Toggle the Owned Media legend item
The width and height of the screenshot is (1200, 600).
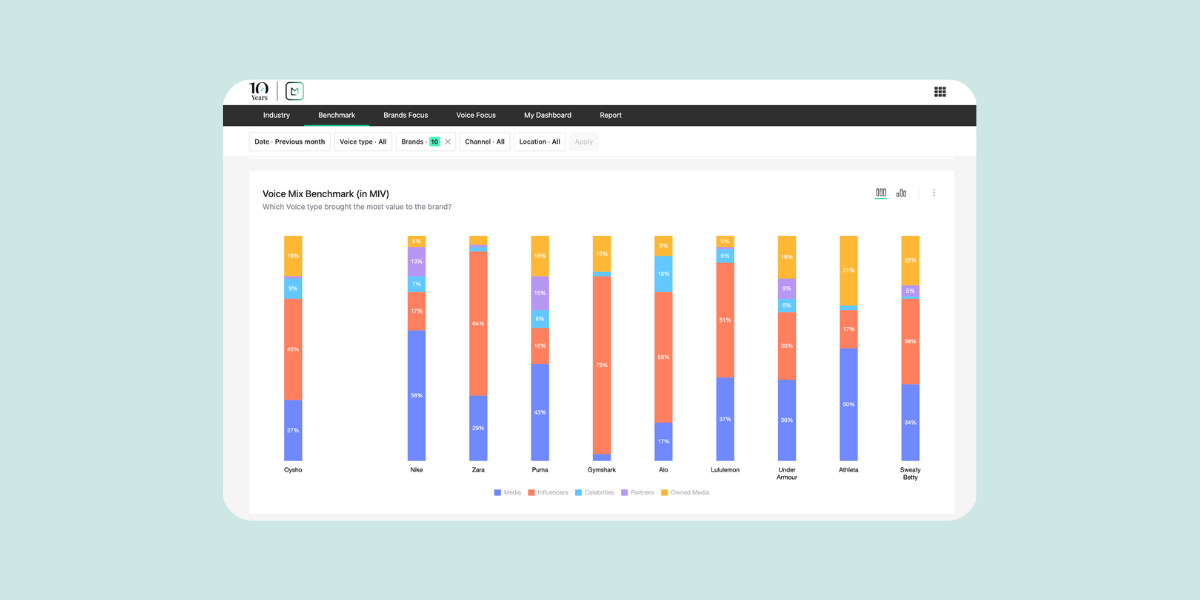(685, 492)
